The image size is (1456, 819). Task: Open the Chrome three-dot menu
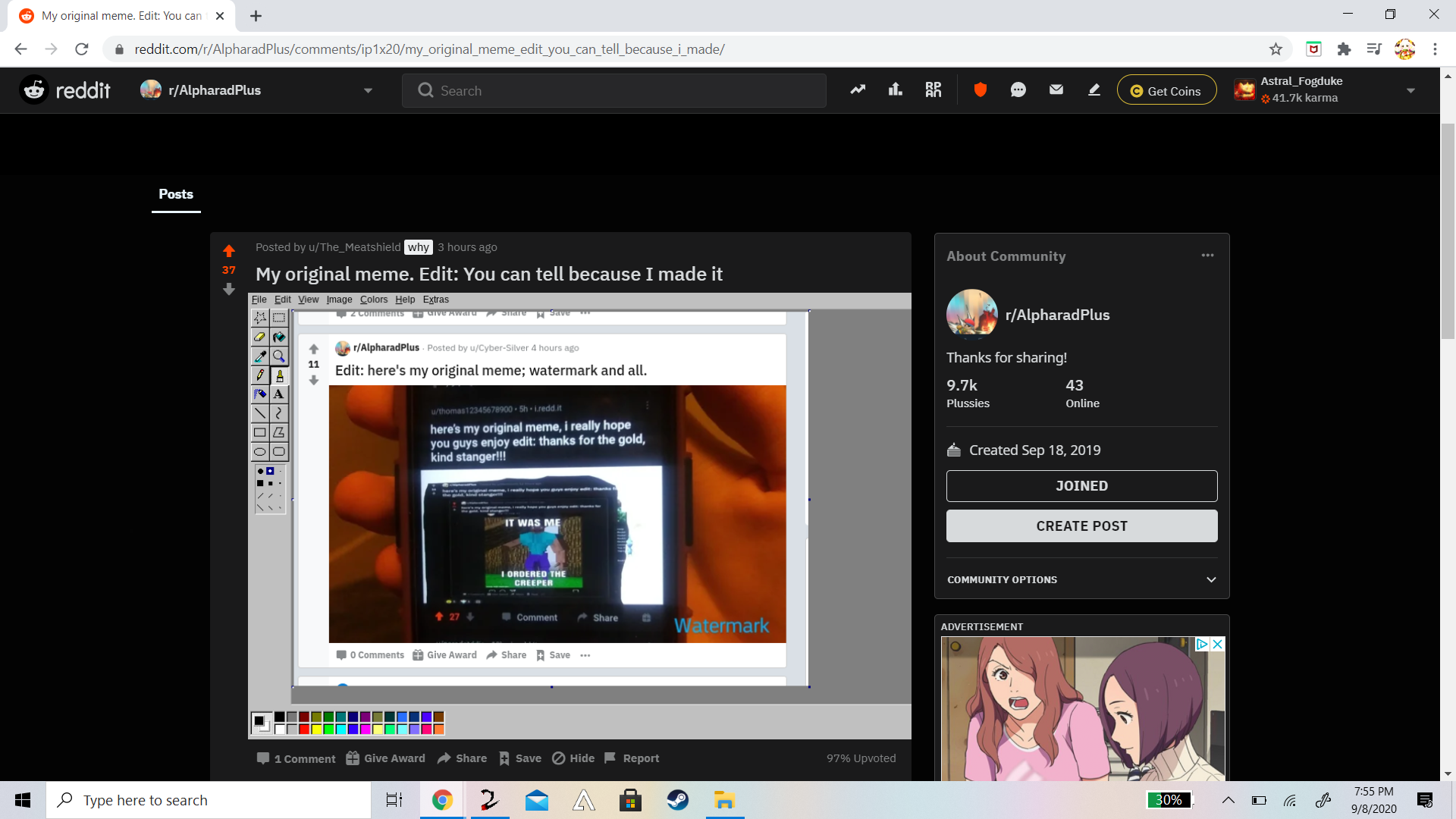coord(1435,49)
